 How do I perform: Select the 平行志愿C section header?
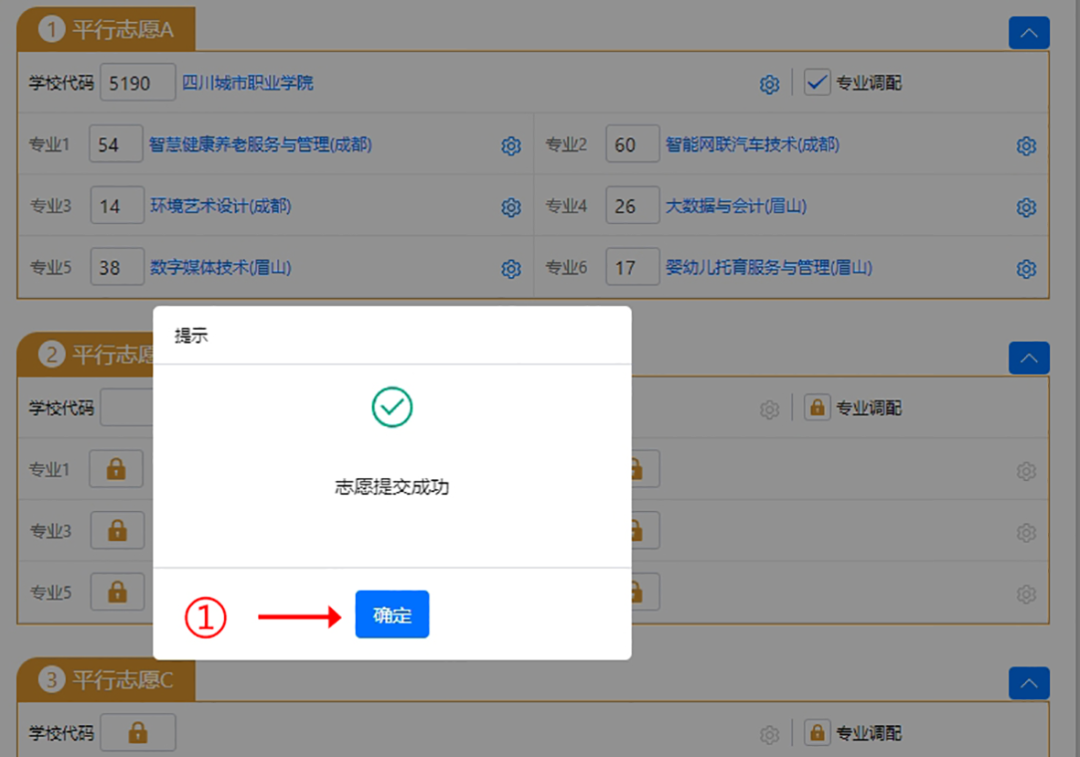coord(105,679)
